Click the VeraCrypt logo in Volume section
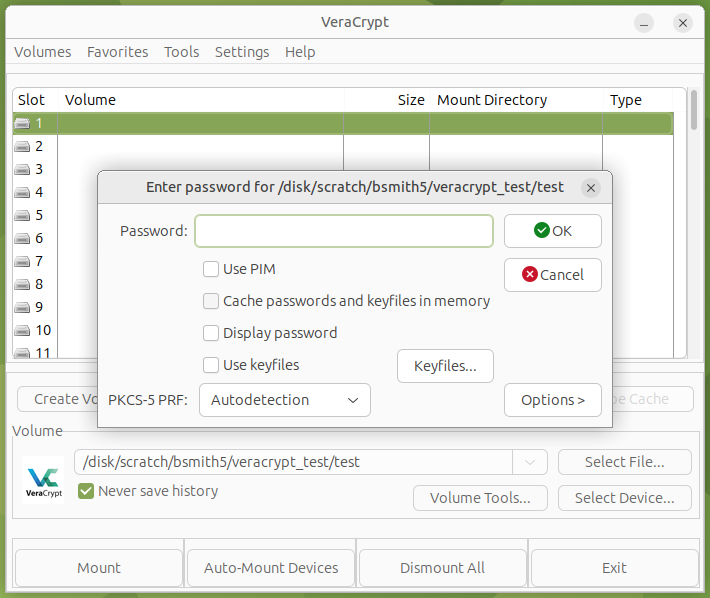 pos(43,480)
